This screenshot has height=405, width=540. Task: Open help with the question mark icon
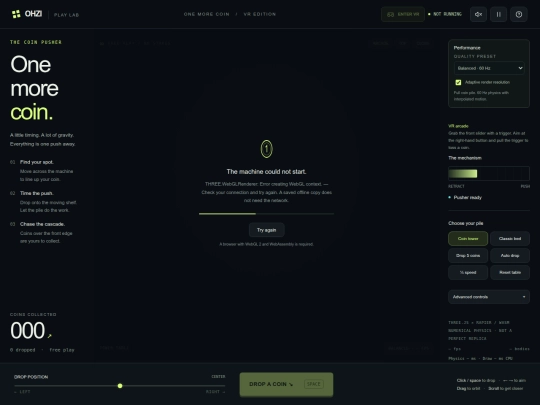pyautogui.click(x=519, y=14)
